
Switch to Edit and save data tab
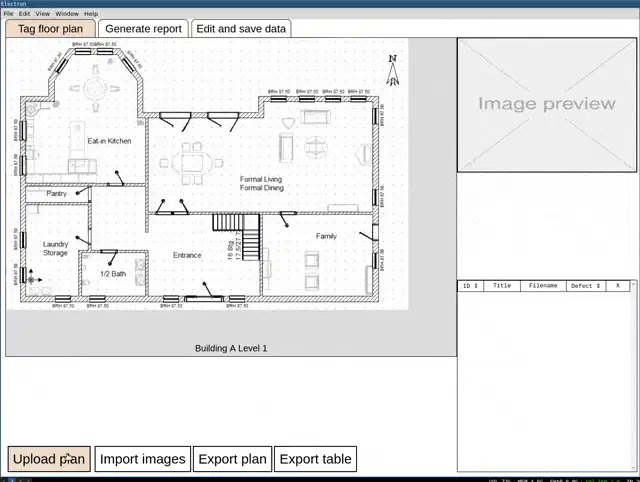[241, 29]
